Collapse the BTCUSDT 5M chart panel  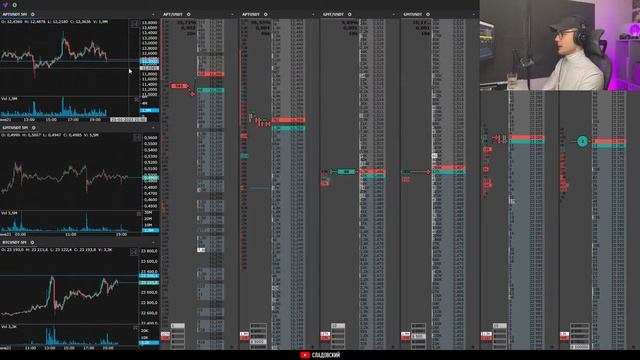click(153, 242)
